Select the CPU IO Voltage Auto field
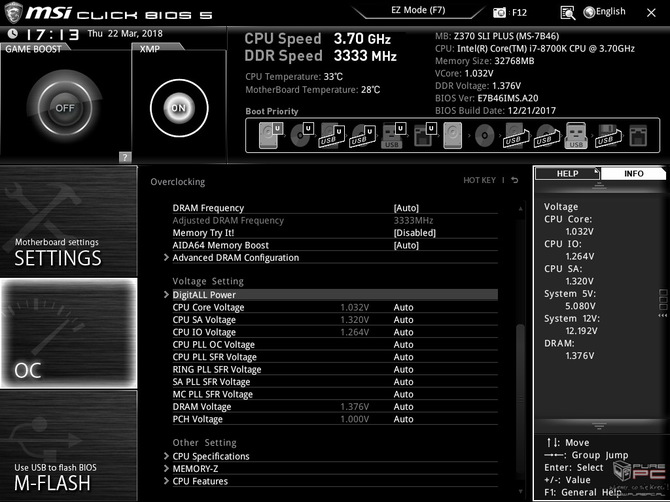Screen dimensions: 670x502 click(x=403, y=332)
